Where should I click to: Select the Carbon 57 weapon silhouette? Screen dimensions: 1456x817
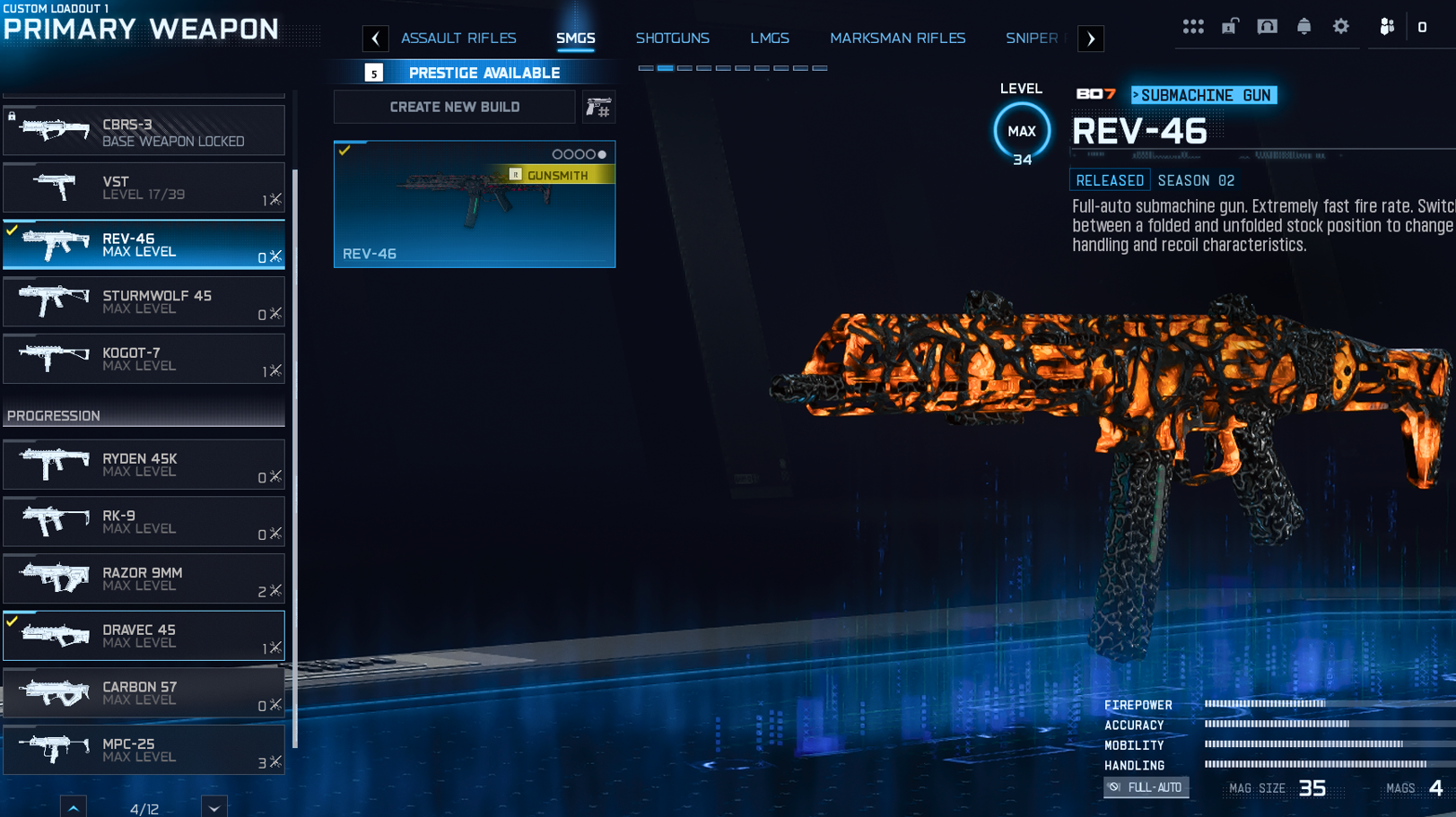tap(55, 692)
